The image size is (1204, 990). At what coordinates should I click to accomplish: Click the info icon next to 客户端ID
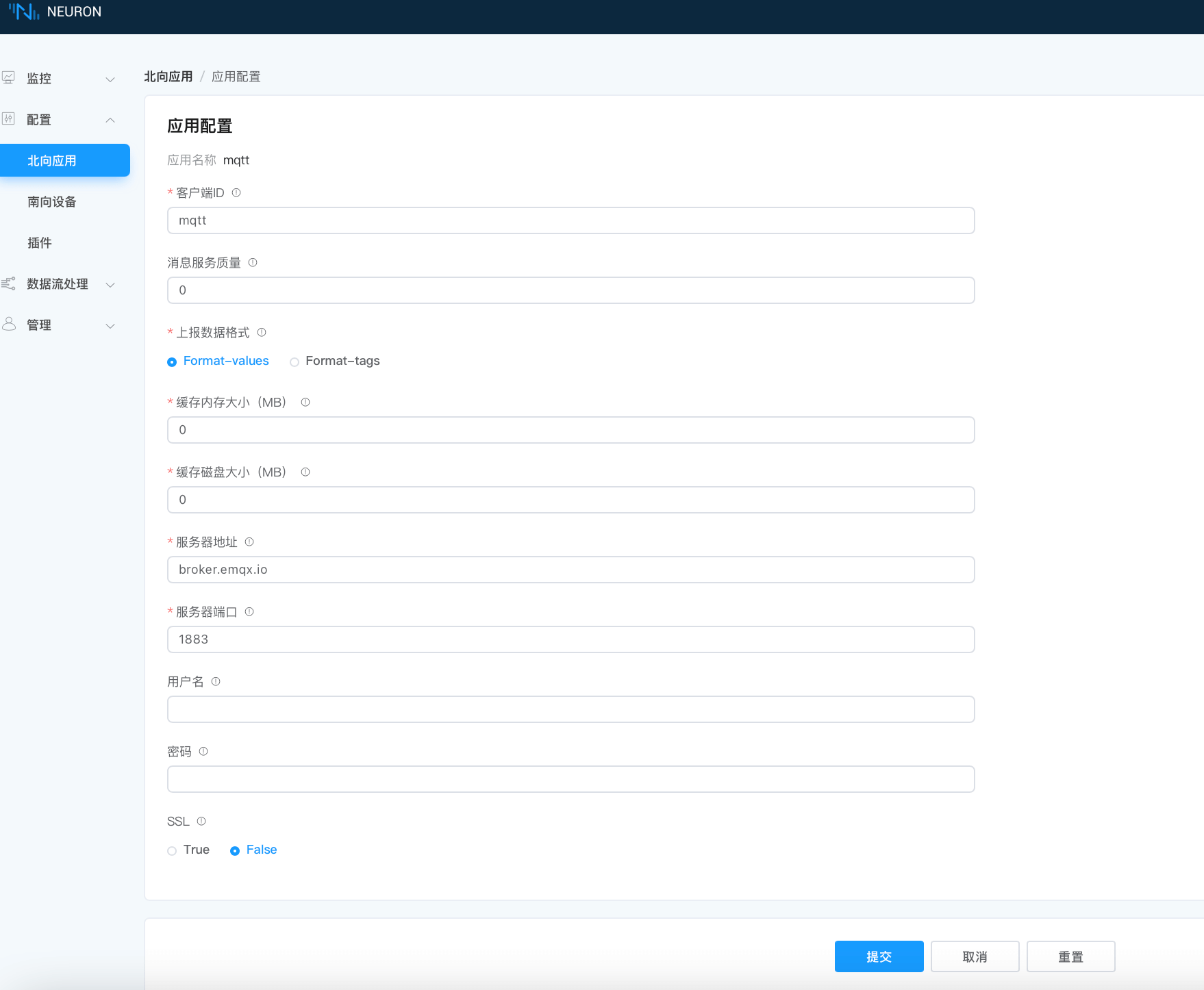pos(236,192)
